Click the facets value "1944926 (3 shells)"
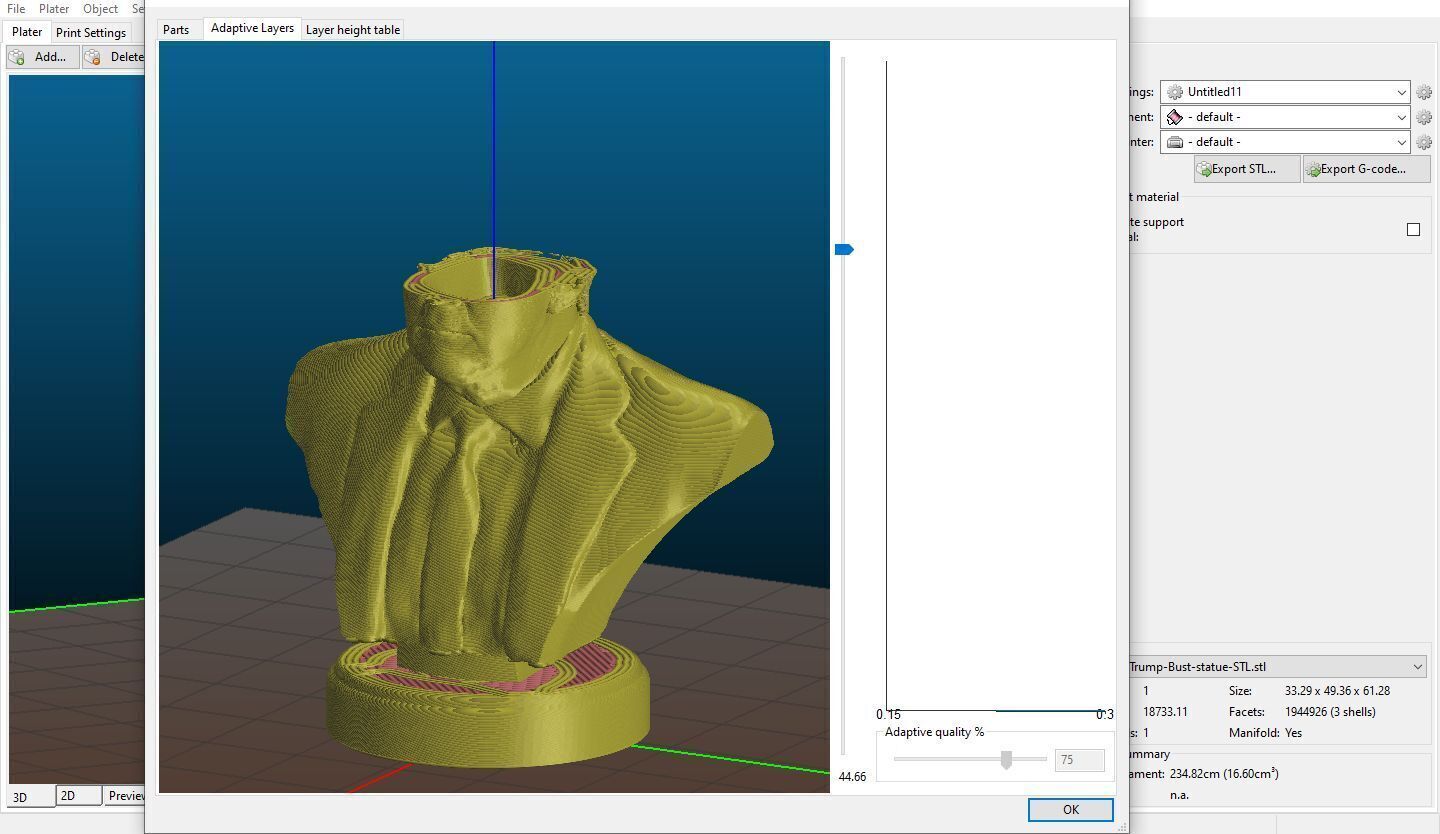Image resolution: width=1440 pixels, height=834 pixels. pyautogui.click(x=1330, y=712)
